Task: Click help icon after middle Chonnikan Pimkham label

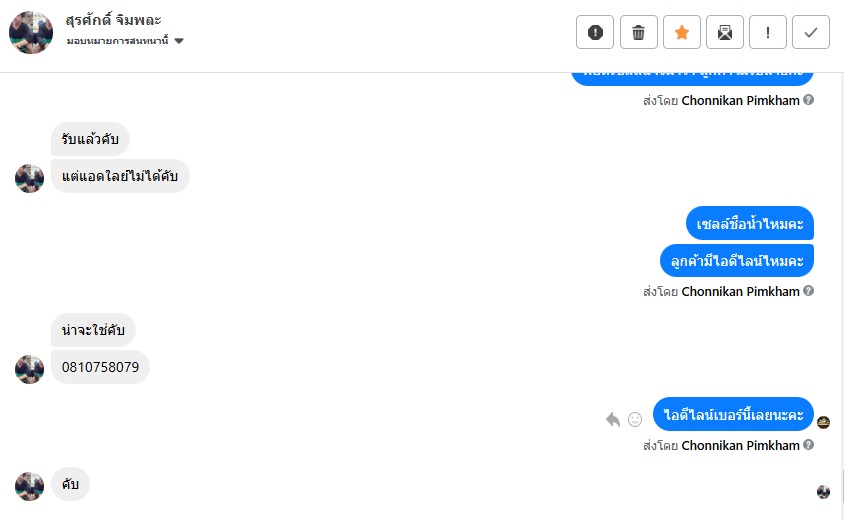Action: coord(808,291)
